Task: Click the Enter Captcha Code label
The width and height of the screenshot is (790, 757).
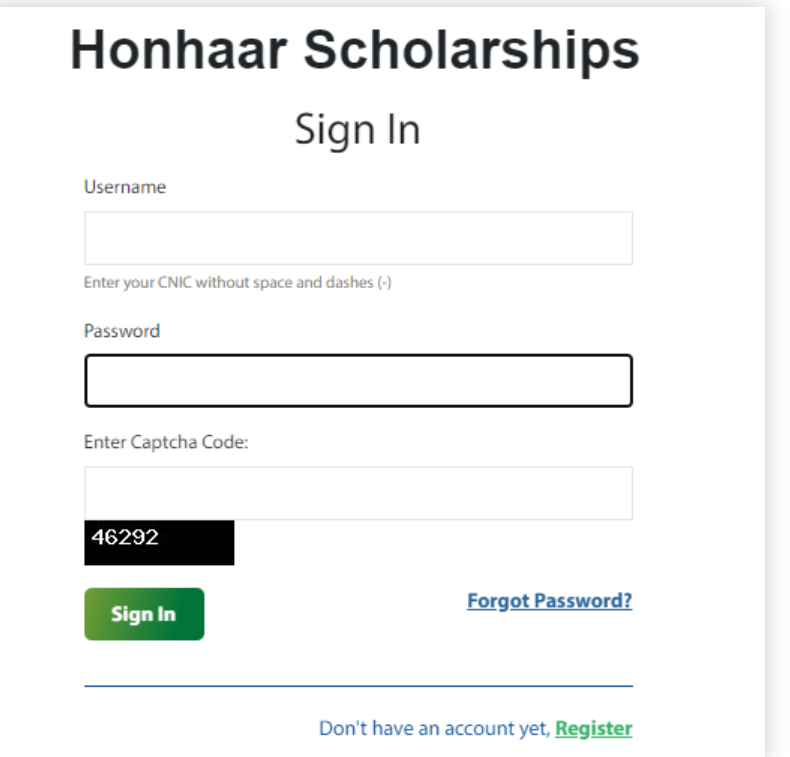Action: (x=166, y=441)
